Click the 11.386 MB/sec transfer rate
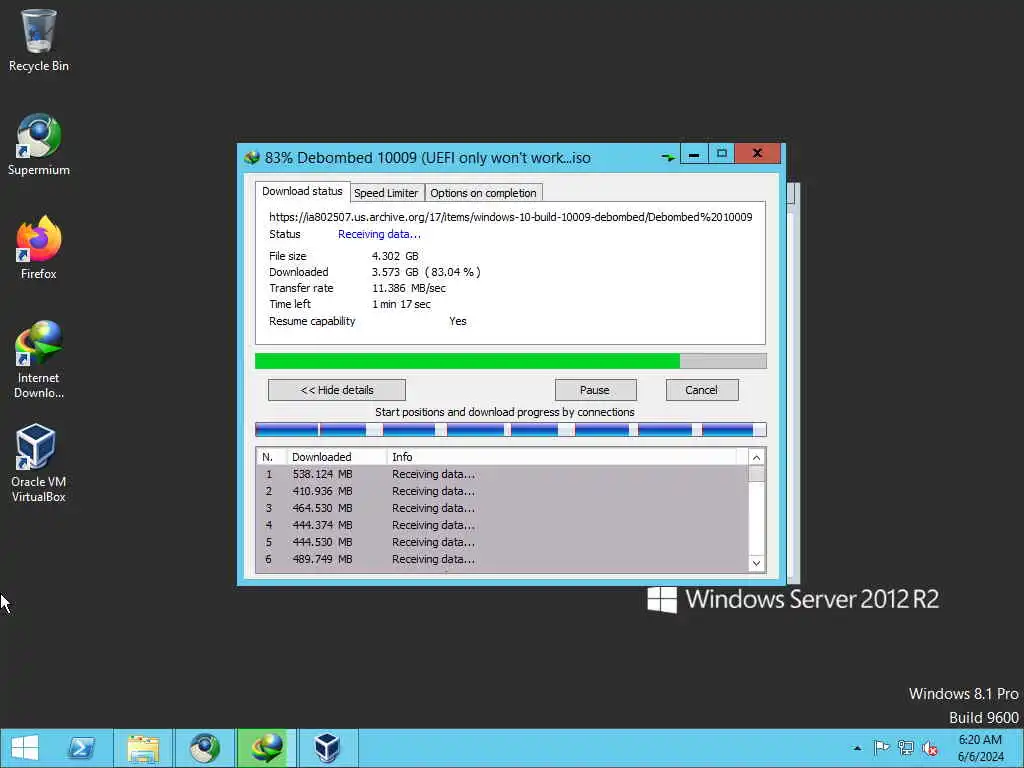This screenshot has height=768, width=1024. pos(409,288)
